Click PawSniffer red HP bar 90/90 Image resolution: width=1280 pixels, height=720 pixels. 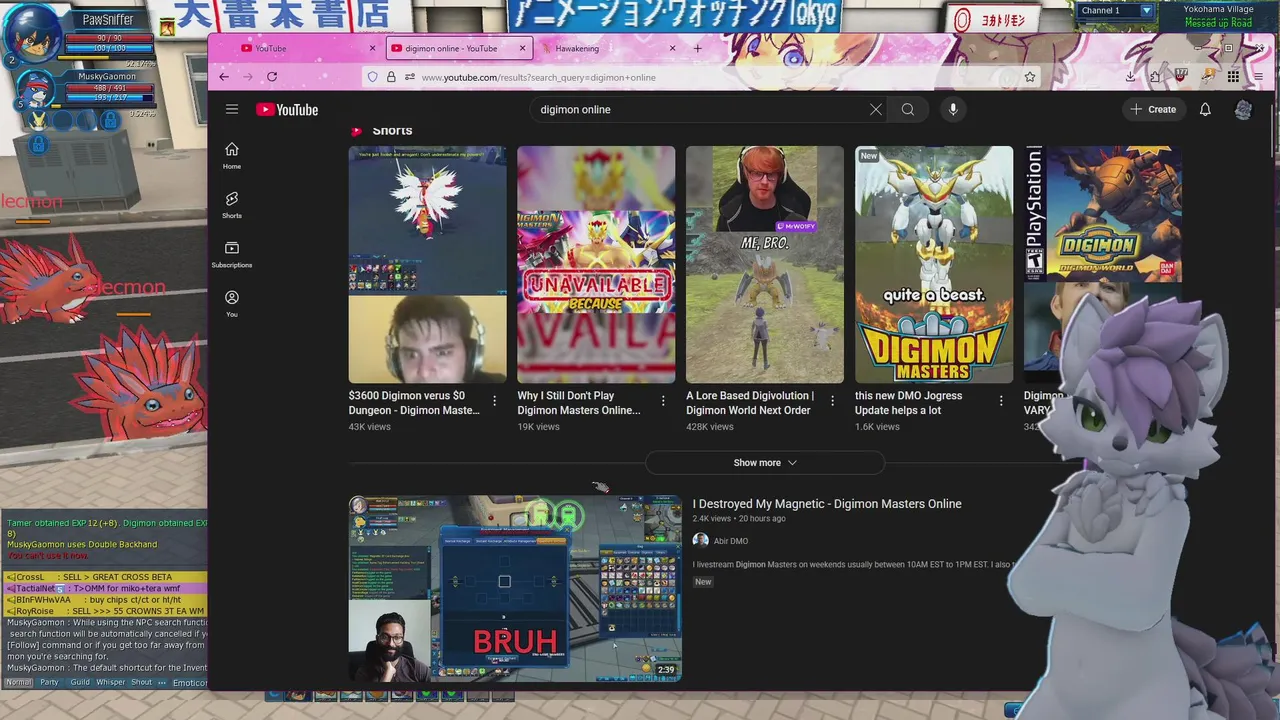pos(109,38)
